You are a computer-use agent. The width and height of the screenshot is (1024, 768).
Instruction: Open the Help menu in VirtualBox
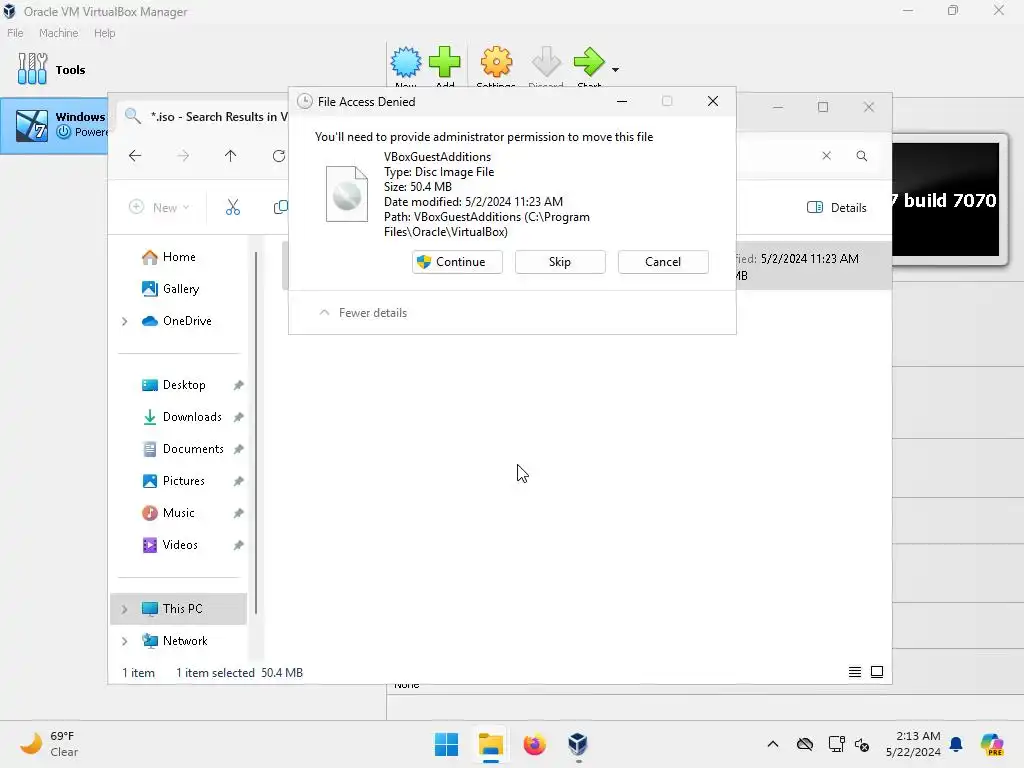pyautogui.click(x=104, y=33)
